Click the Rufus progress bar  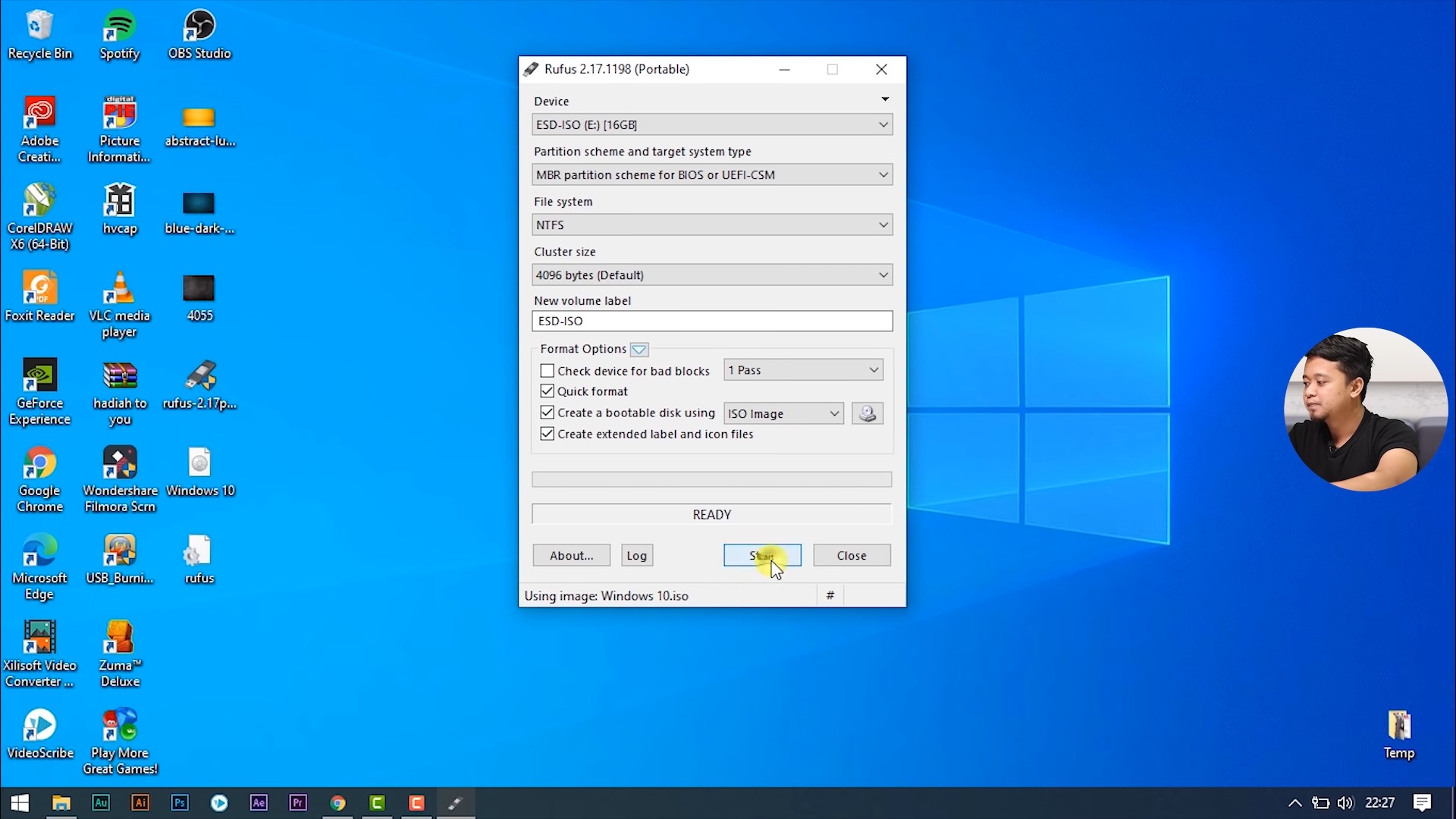[x=711, y=479]
